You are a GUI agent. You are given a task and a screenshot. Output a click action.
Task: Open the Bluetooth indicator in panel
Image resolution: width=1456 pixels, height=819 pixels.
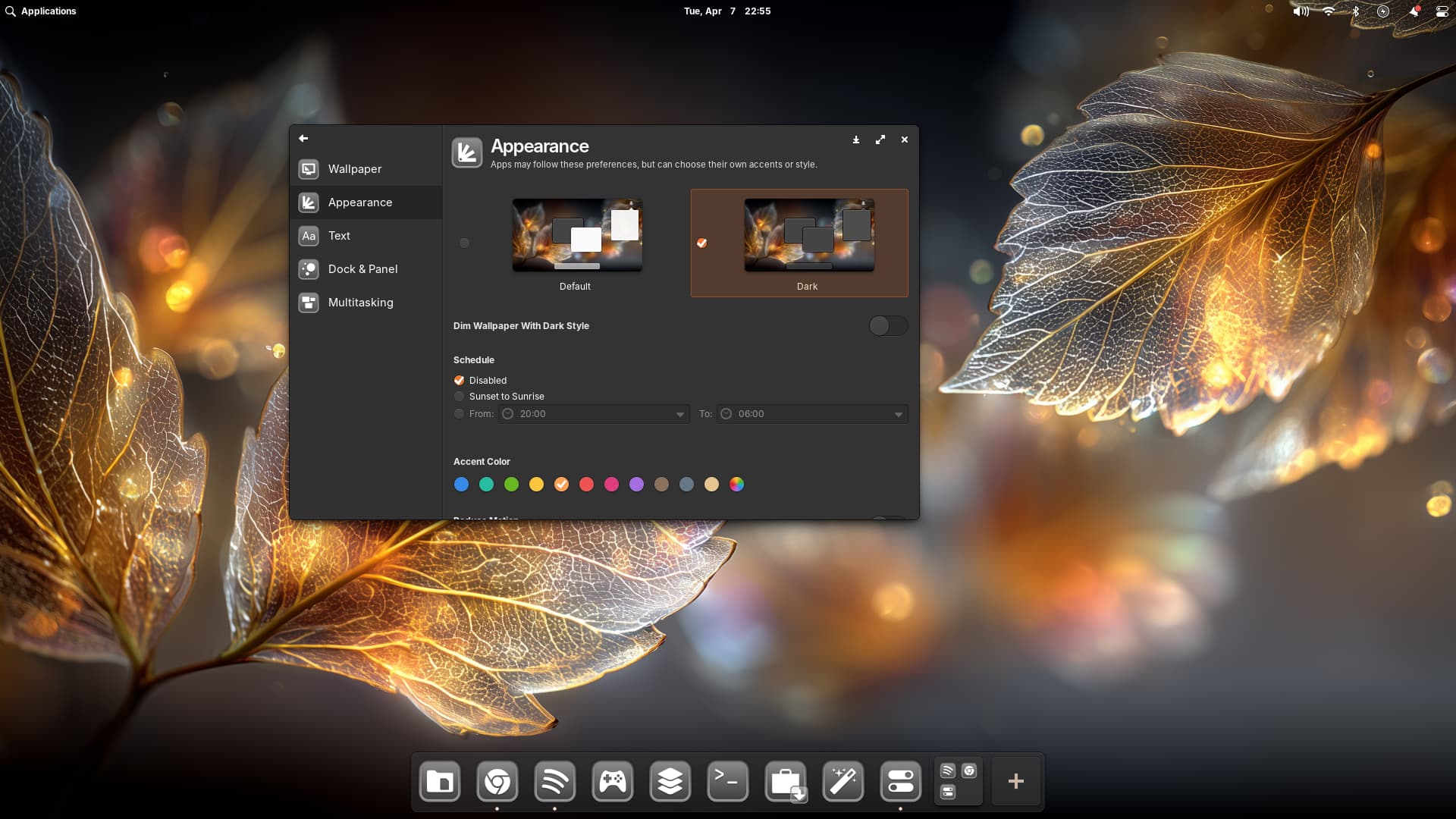tap(1356, 11)
